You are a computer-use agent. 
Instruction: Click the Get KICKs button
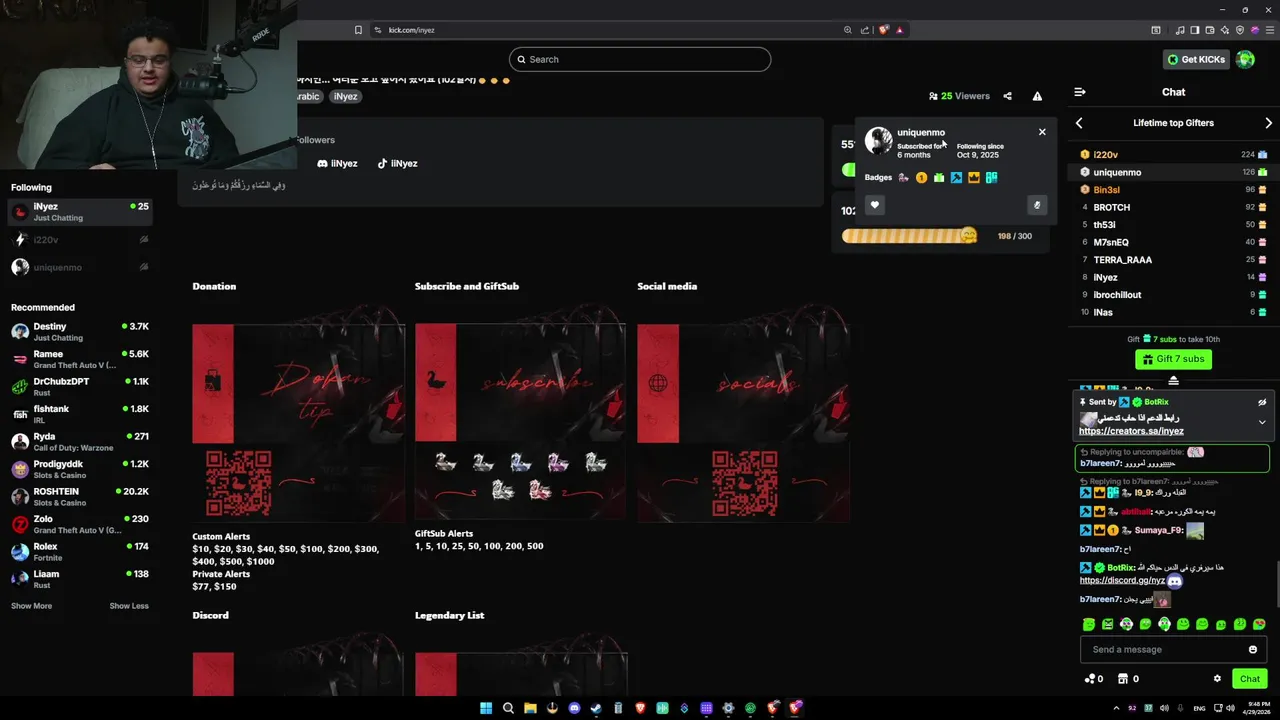1196,59
